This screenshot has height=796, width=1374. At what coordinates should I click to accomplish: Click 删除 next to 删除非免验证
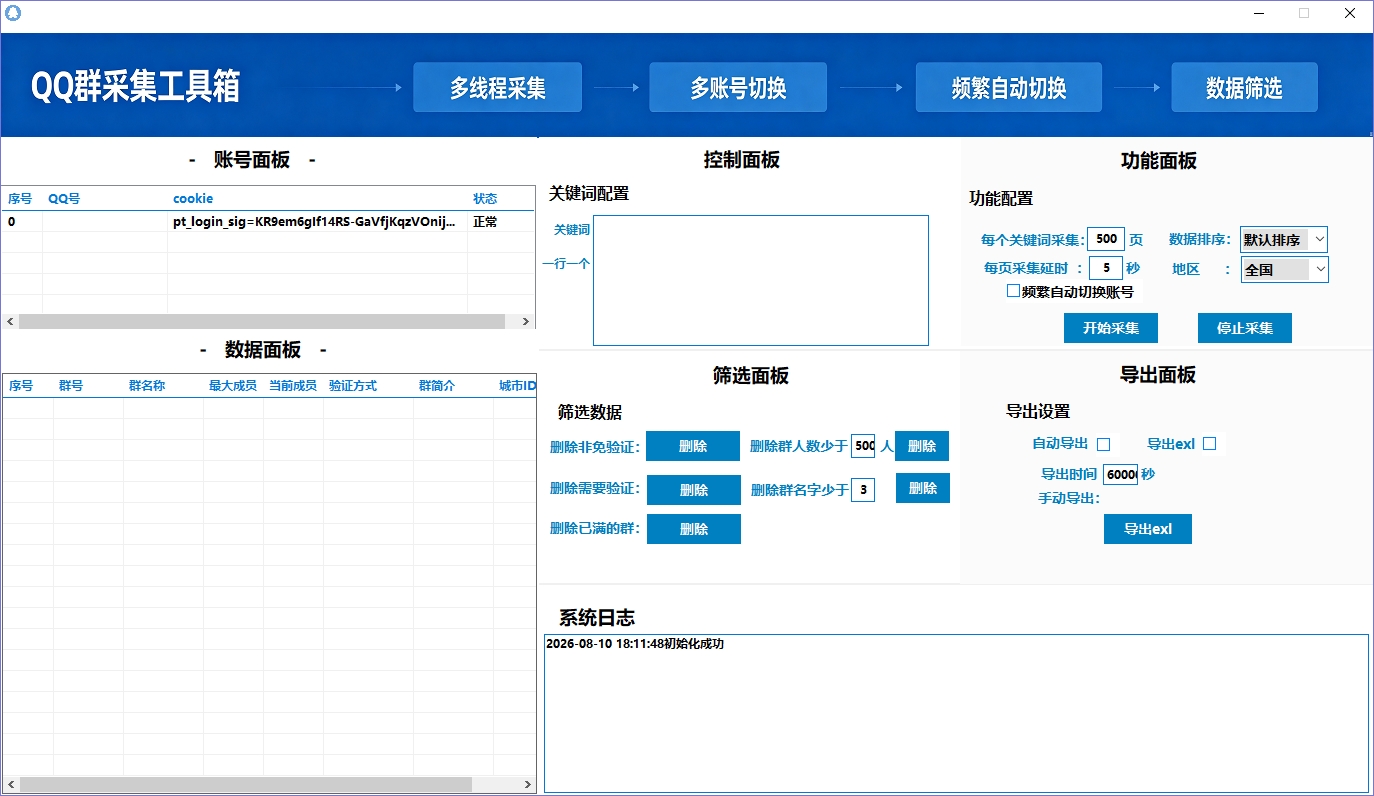(693, 446)
